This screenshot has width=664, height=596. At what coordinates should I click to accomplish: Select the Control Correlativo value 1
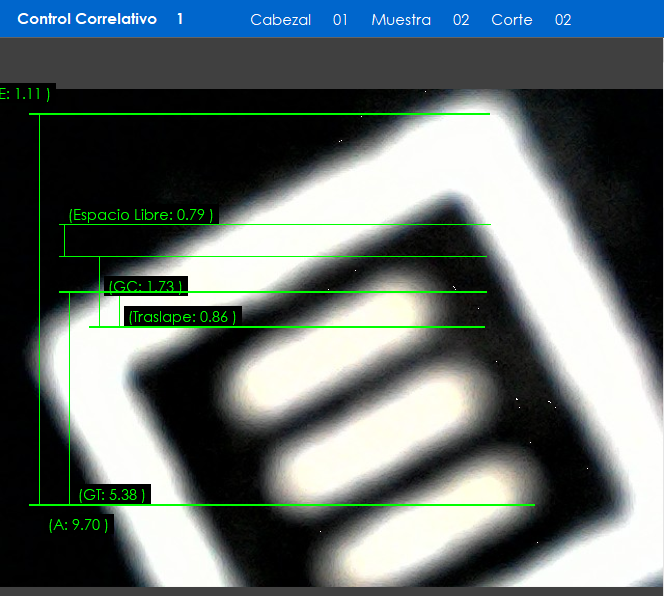(x=180, y=19)
